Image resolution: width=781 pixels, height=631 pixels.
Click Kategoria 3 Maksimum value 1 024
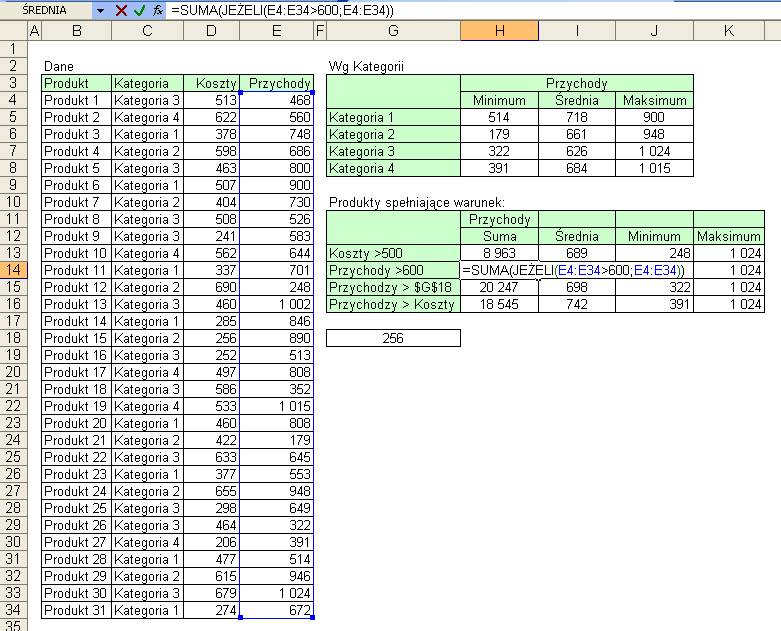(x=654, y=151)
